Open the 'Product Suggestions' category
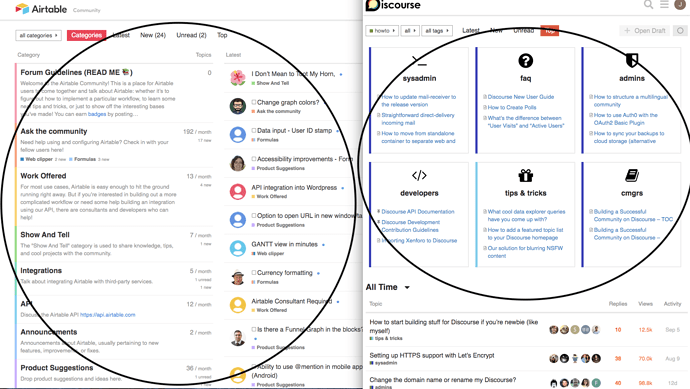 pos(57,367)
